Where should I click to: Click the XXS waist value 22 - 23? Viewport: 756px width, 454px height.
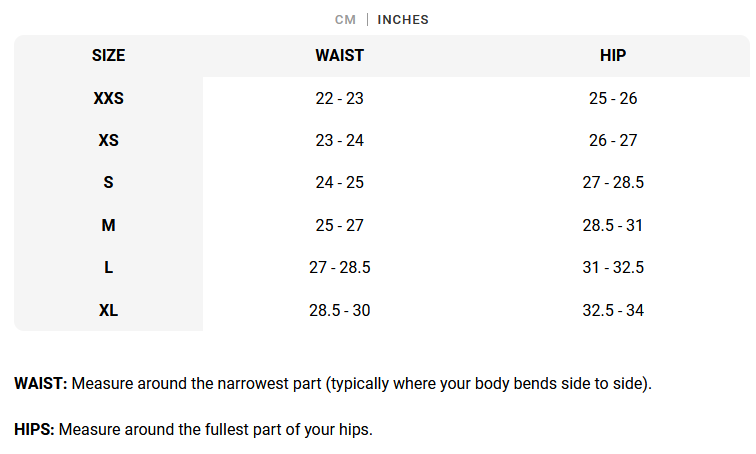coord(339,99)
